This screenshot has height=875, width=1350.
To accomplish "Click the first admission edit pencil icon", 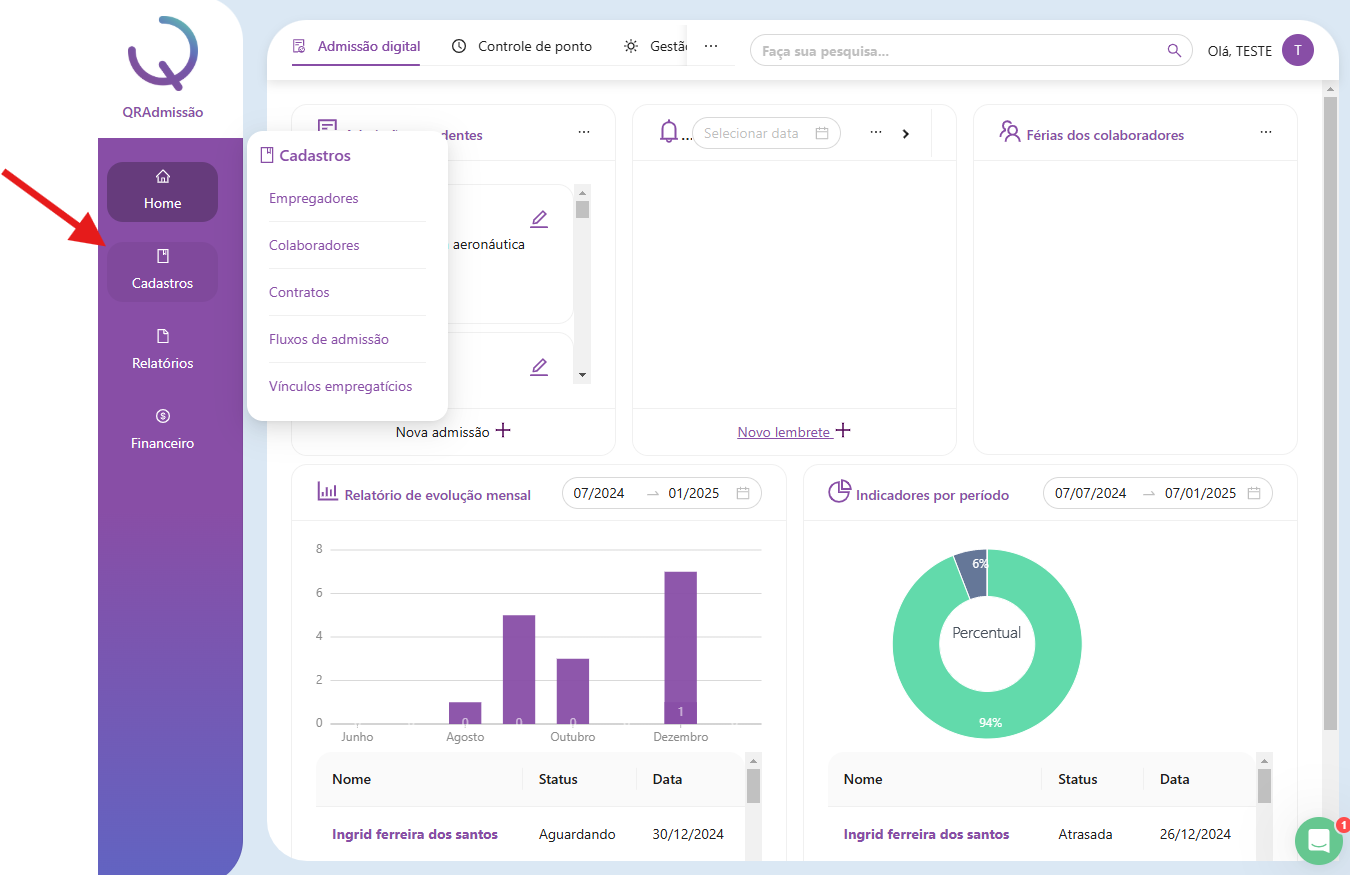I will pos(539,219).
